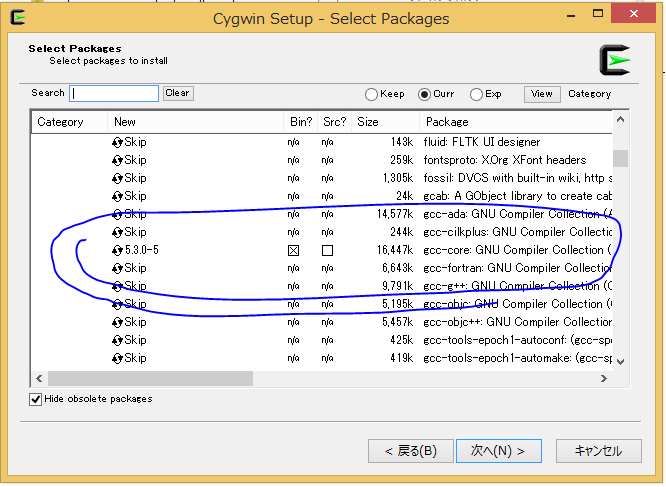Cycle the gcc-g++ package selection icon

tap(117, 287)
